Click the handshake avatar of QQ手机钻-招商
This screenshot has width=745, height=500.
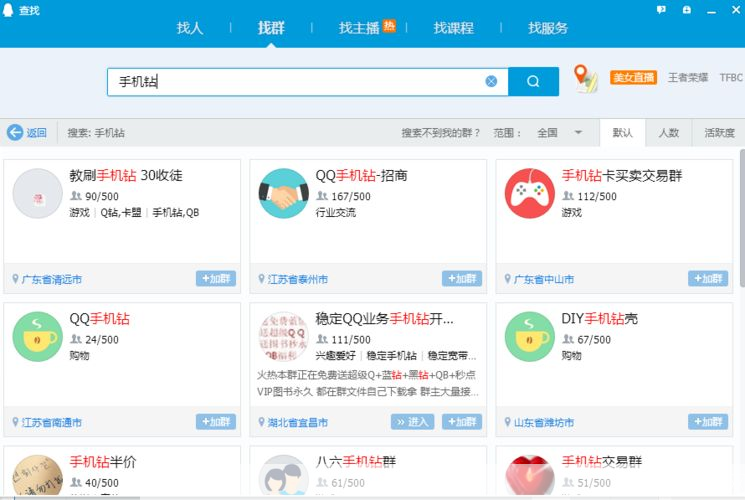pyautogui.click(x=283, y=194)
